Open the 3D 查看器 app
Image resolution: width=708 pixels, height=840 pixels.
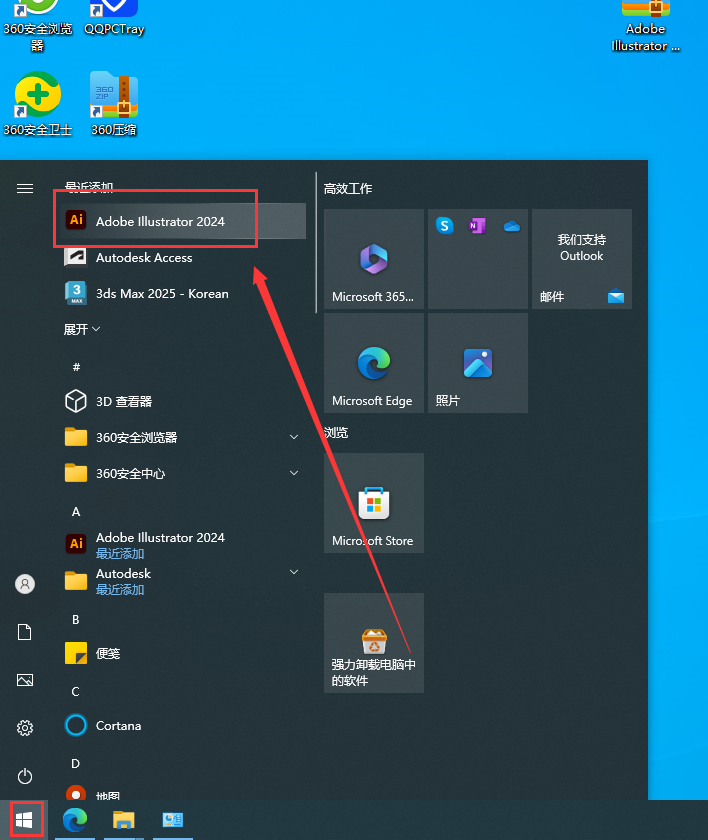click(183, 401)
